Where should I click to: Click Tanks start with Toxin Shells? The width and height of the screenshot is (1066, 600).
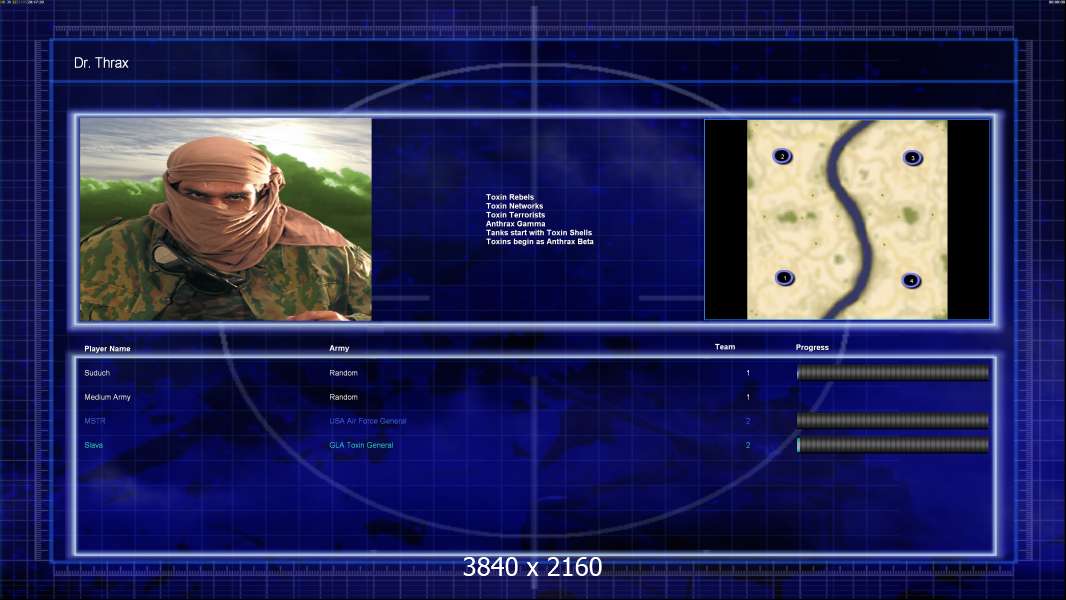[539, 232]
